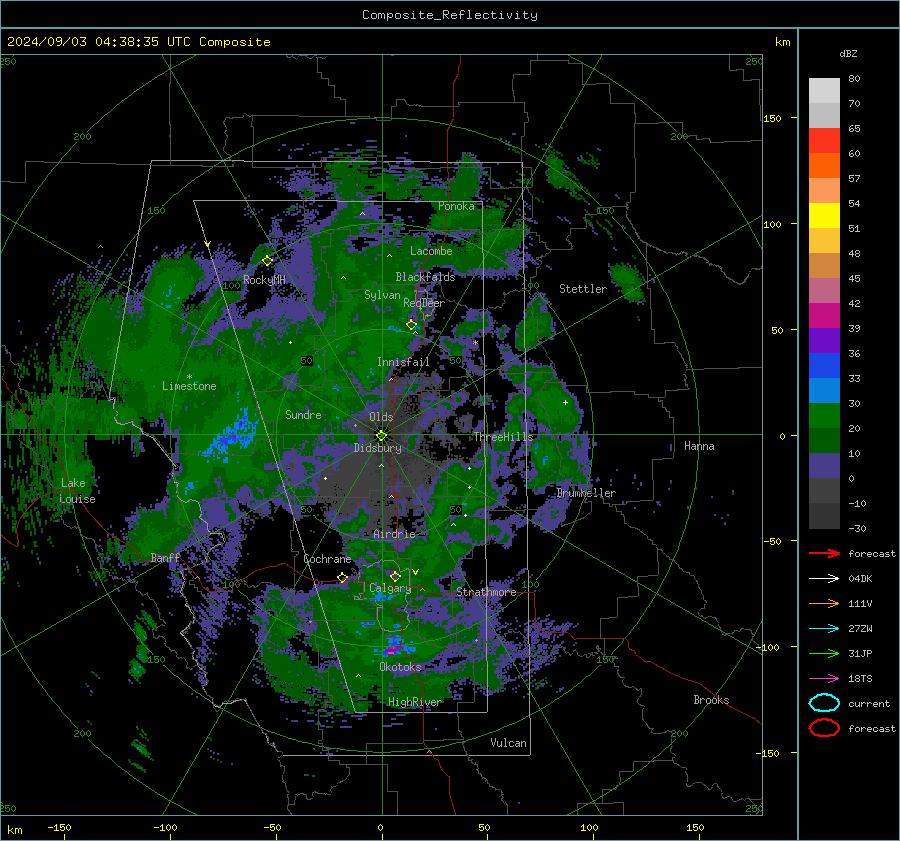This screenshot has height=841, width=900.
Task: Click the yellow diamond marker beside Olds
Action: click(x=381, y=435)
